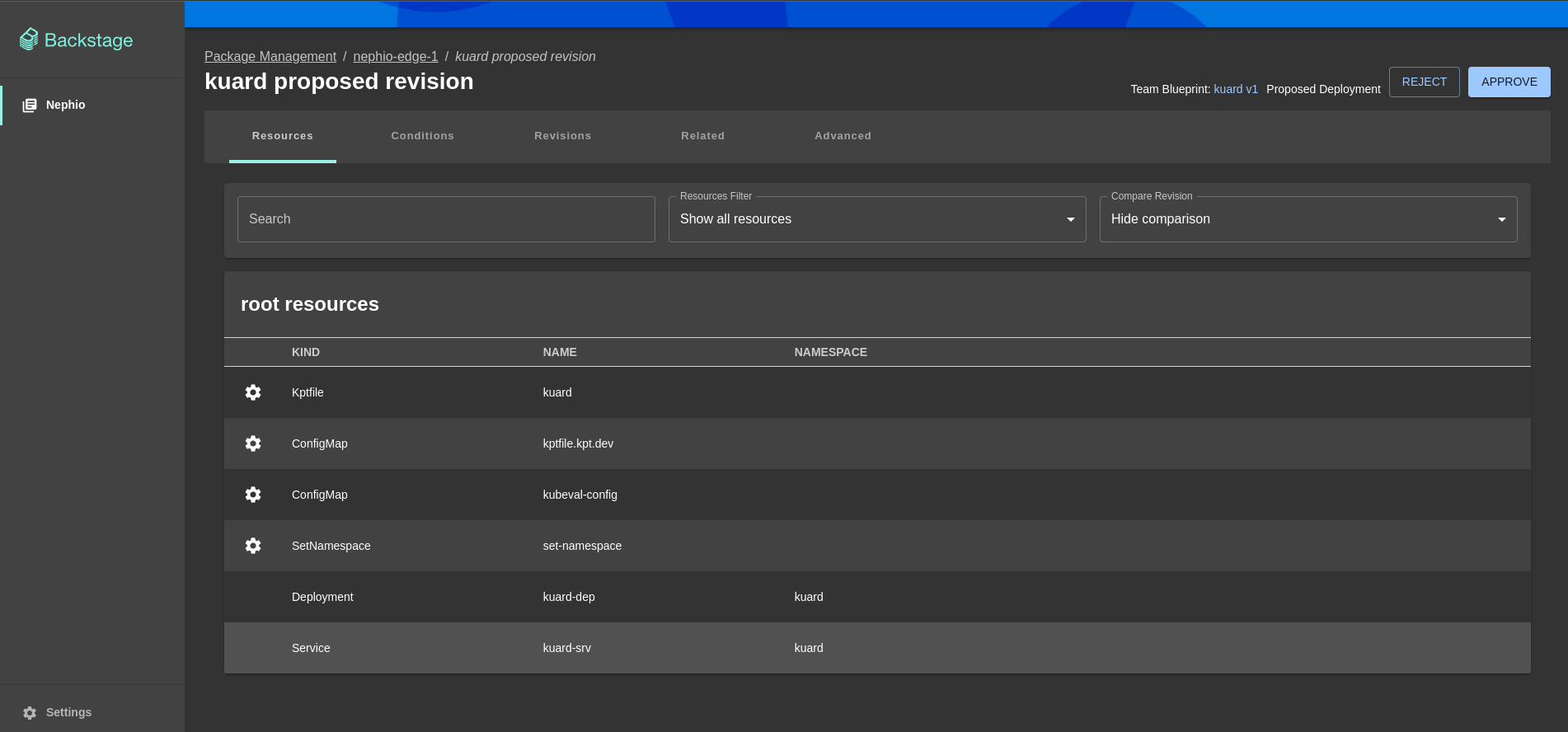Screen dimensions: 1568x732
Task: Reject the proposed revision
Action: [1425, 82]
